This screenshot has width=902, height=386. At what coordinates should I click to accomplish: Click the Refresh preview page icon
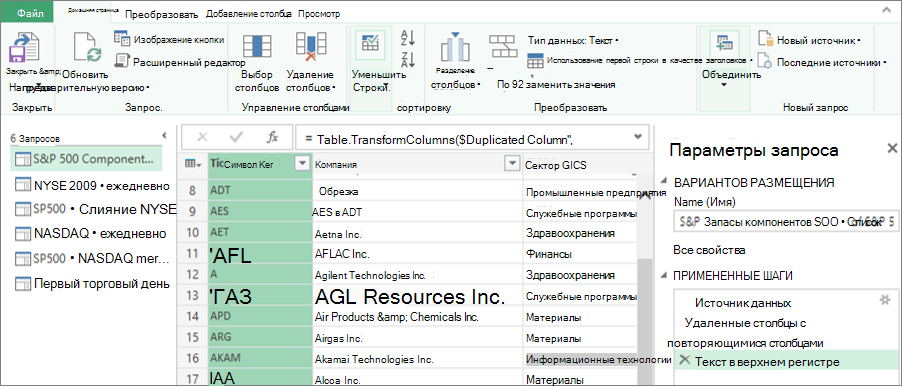87,48
